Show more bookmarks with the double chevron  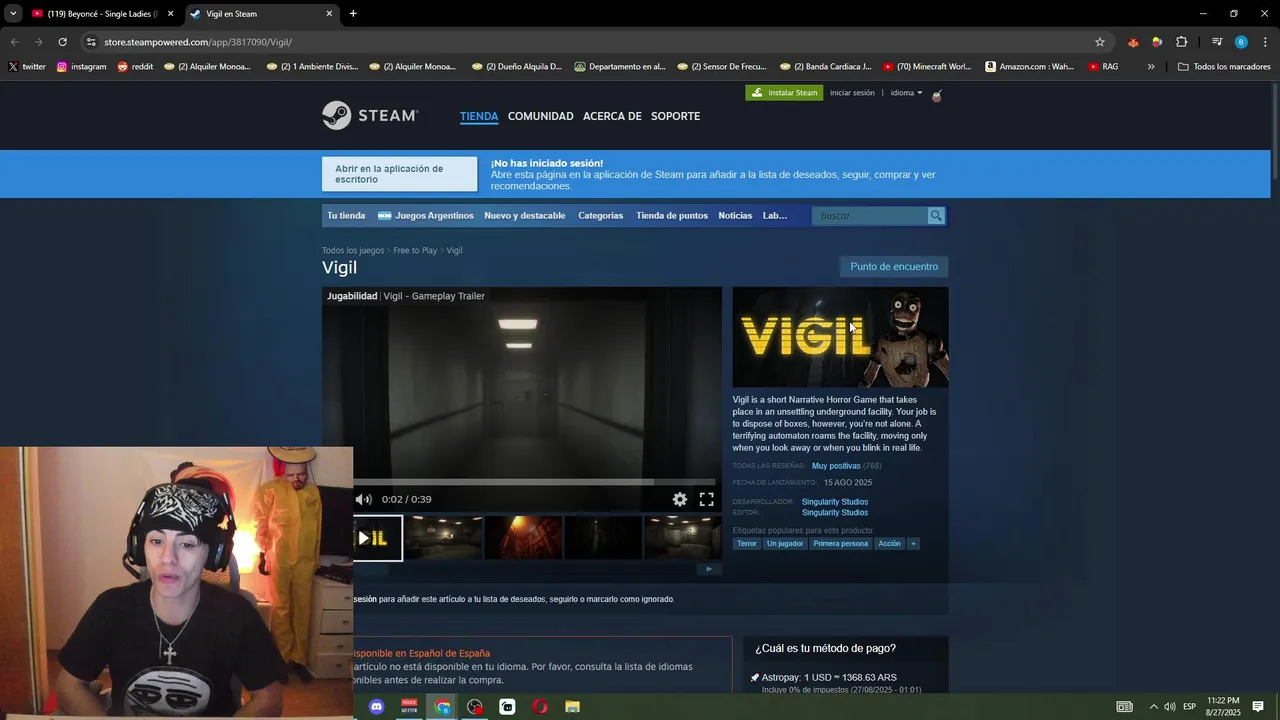click(1151, 67)
